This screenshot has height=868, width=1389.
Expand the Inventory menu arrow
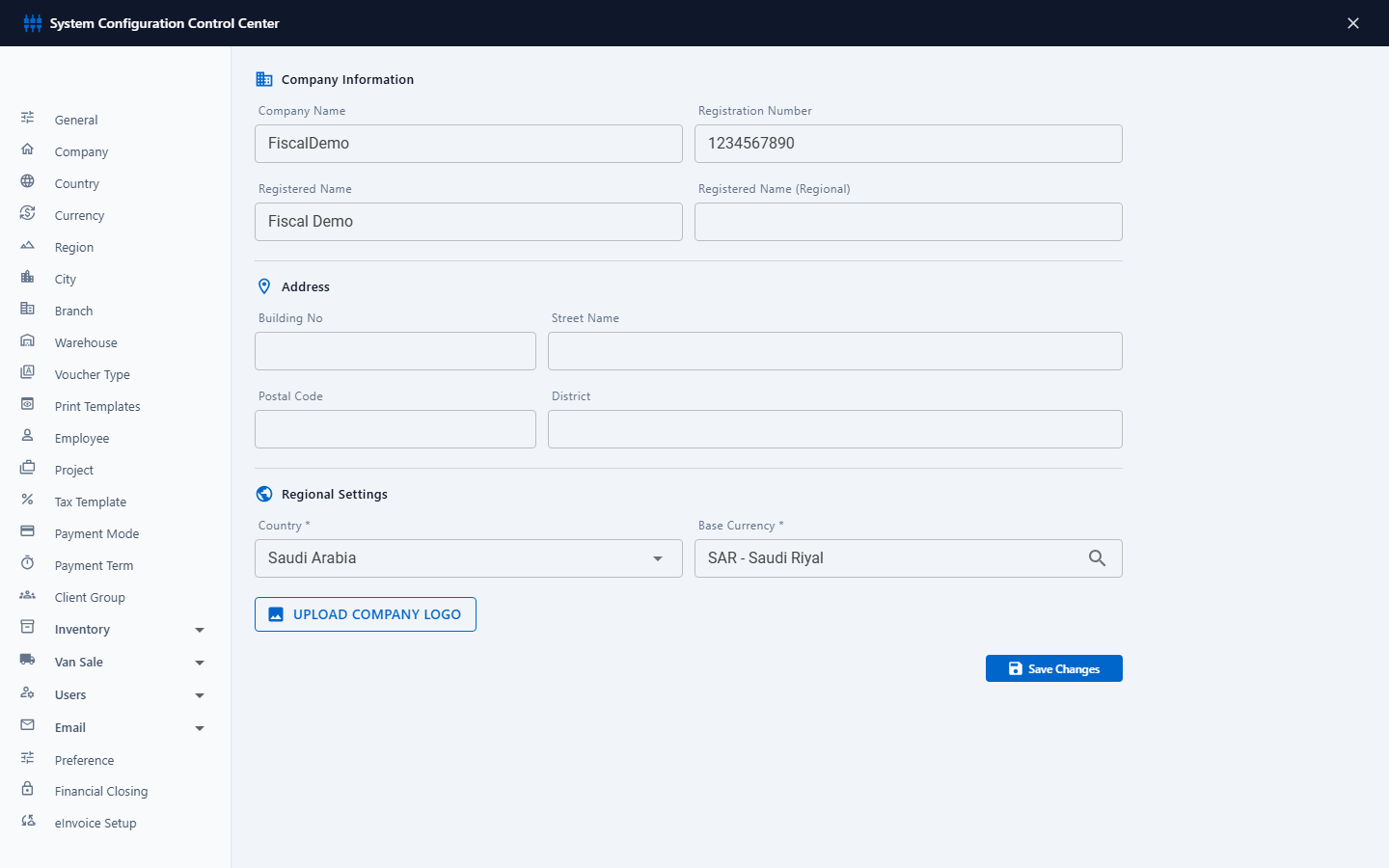click(x=200, y=630)
